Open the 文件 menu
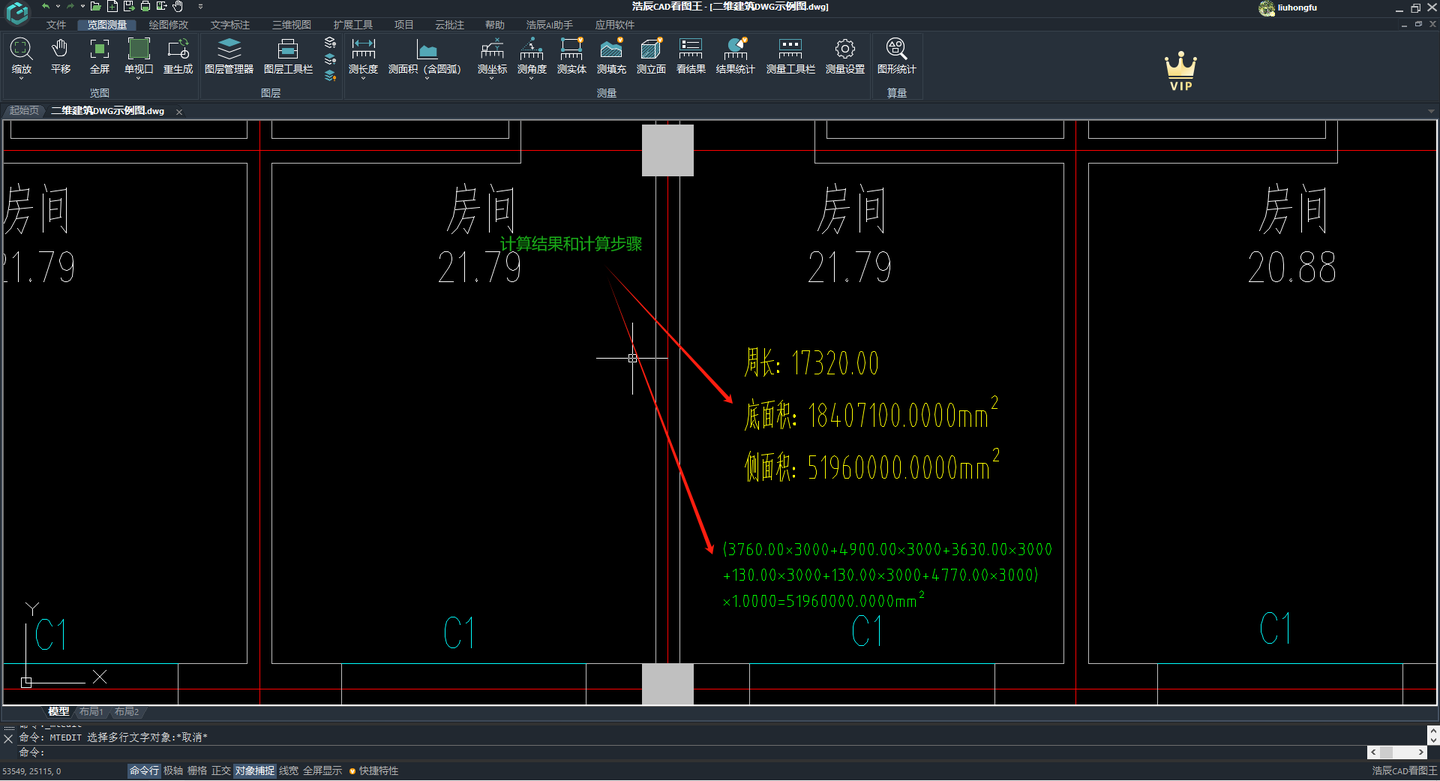This screenshot has width=1440, height=781. click(56, 24)
